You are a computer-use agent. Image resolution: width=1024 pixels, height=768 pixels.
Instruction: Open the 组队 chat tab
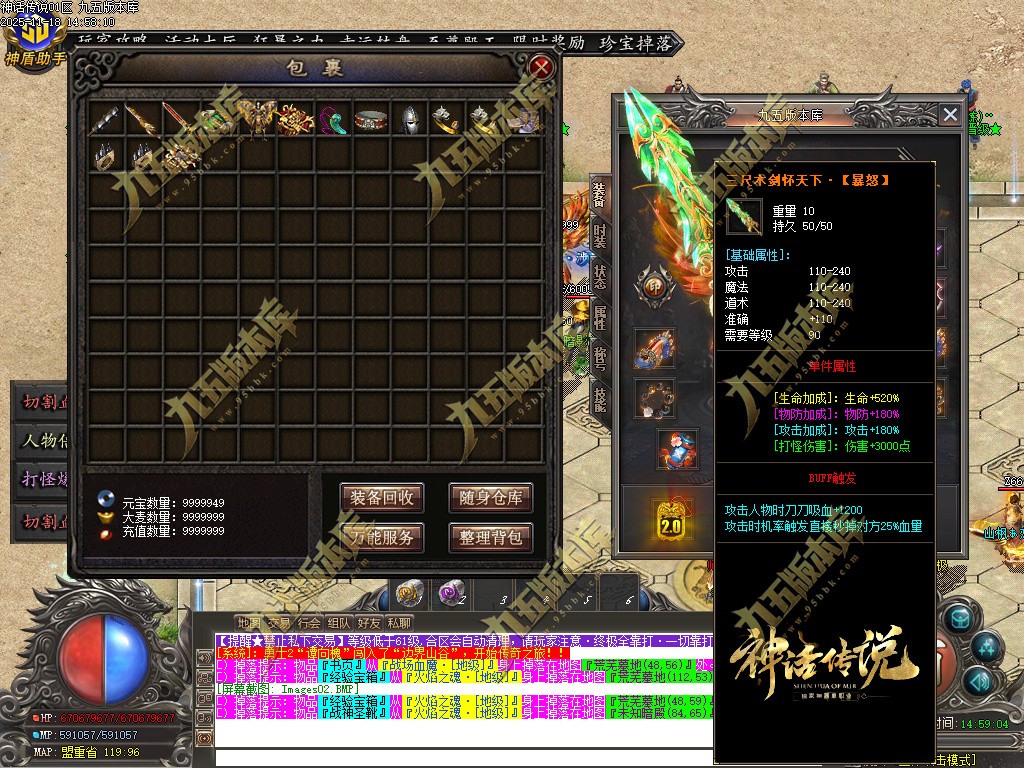coord(339,623)
